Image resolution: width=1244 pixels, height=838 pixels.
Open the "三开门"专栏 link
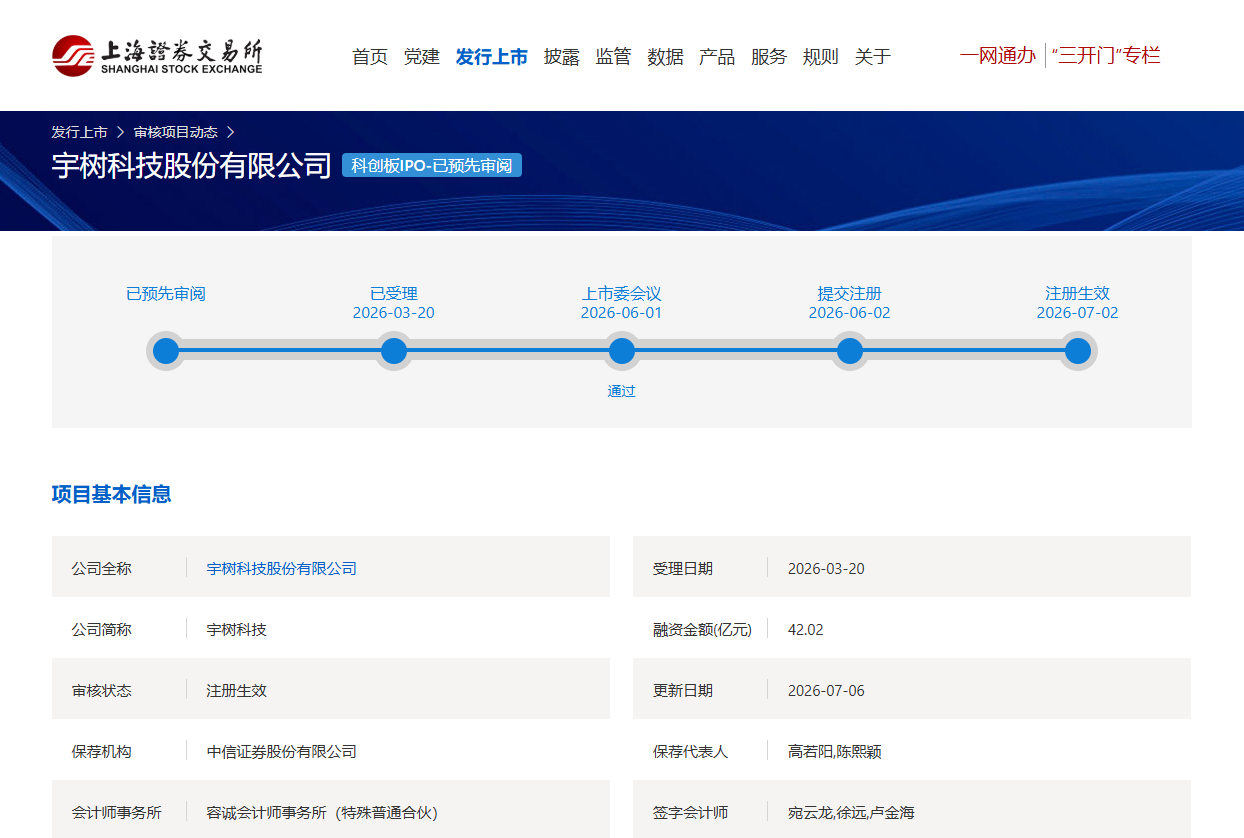(1106, 56)
